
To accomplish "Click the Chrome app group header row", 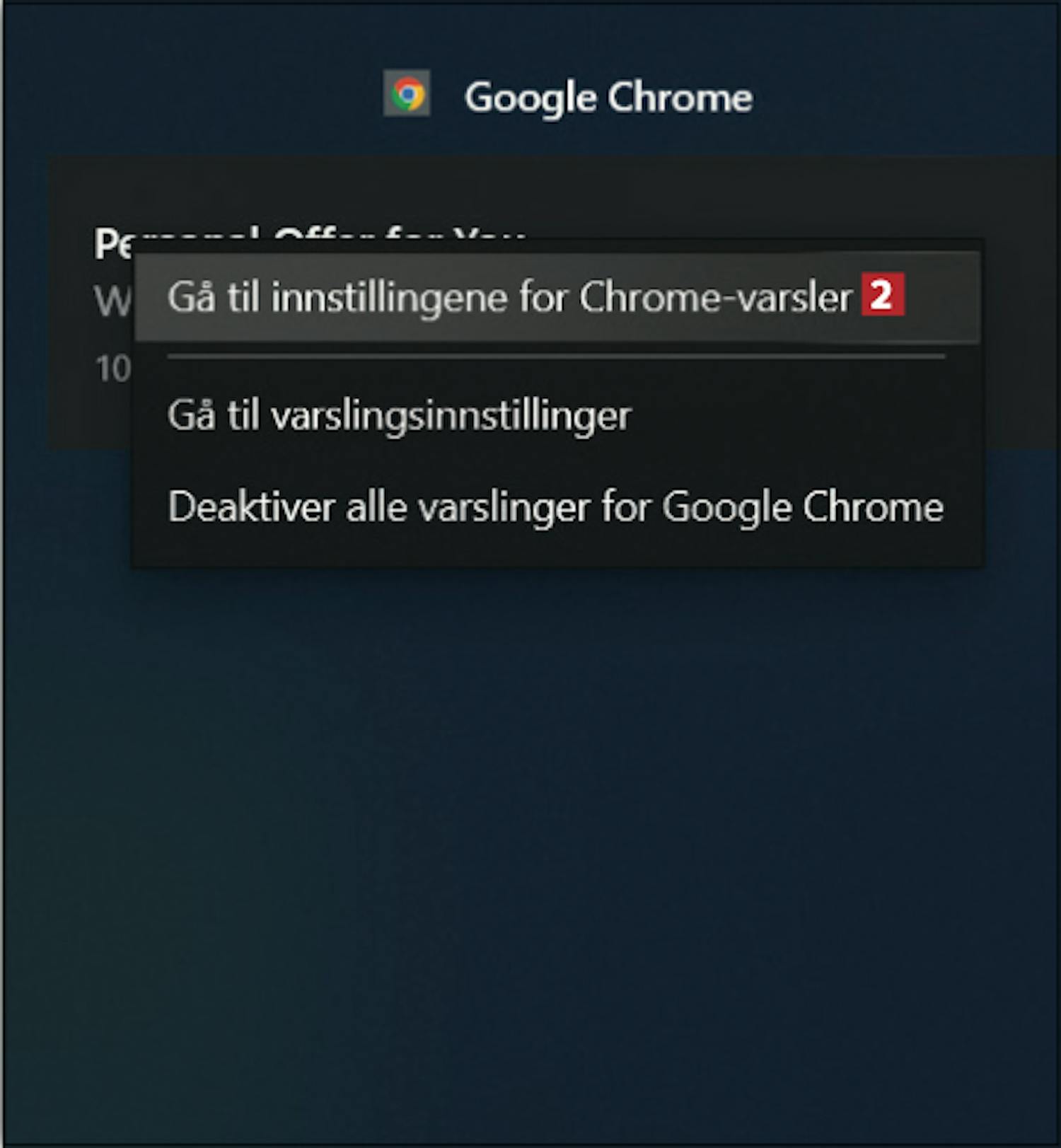I will tap(530, 95).
